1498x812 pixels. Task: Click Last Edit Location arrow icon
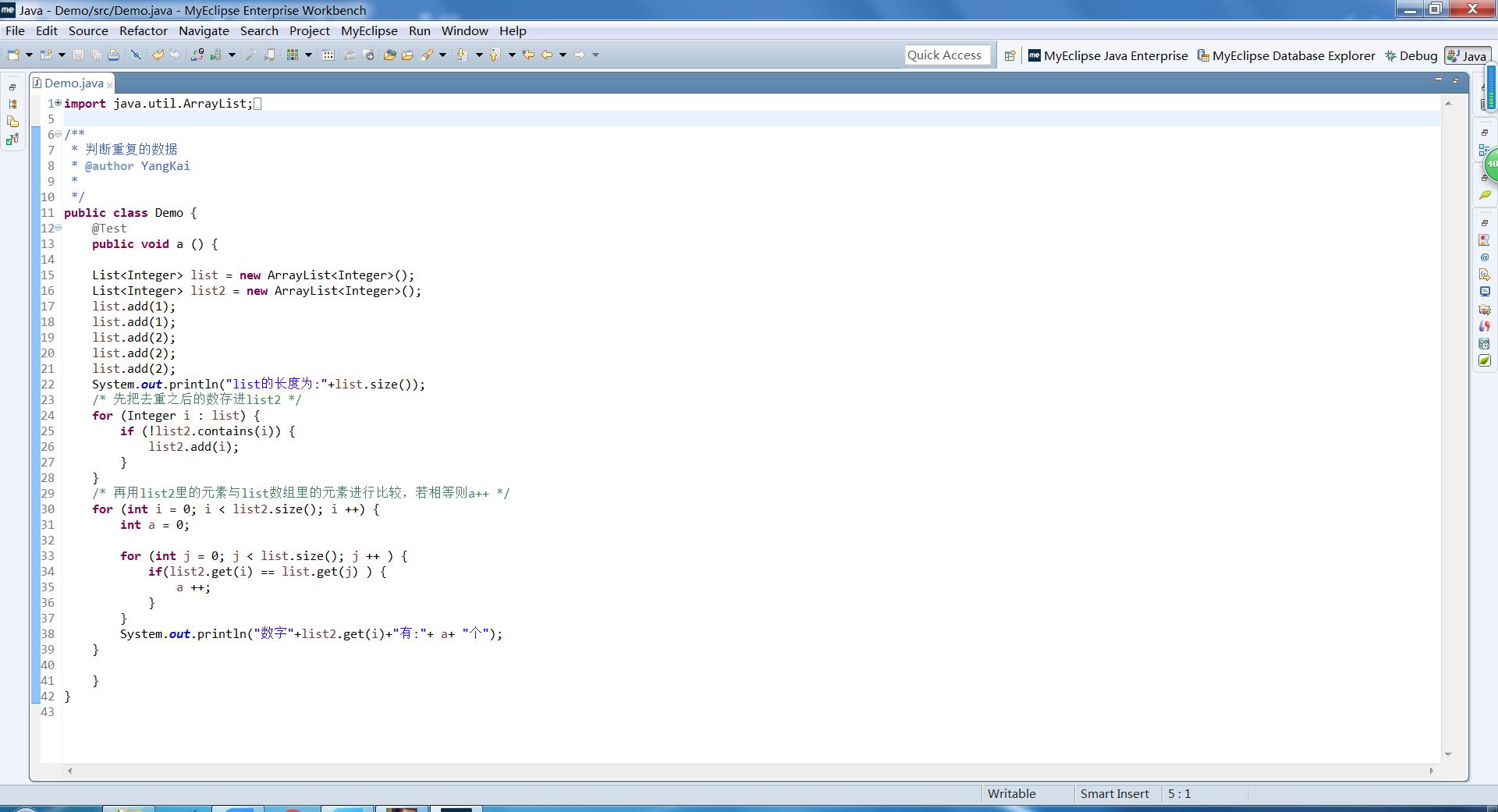click(528, 55)
